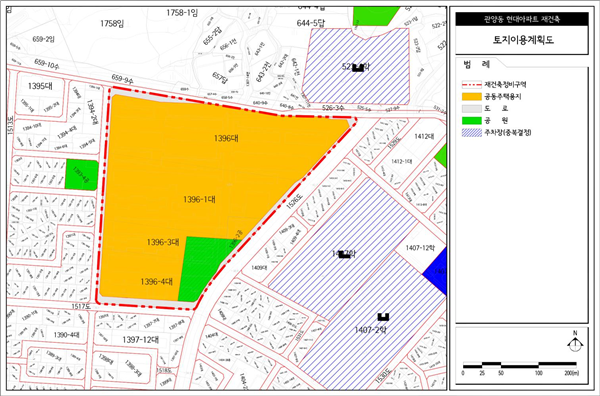Open the 범례 legend tab
Image resolution: width=600 pixels, height=396 pixels.
477,64
